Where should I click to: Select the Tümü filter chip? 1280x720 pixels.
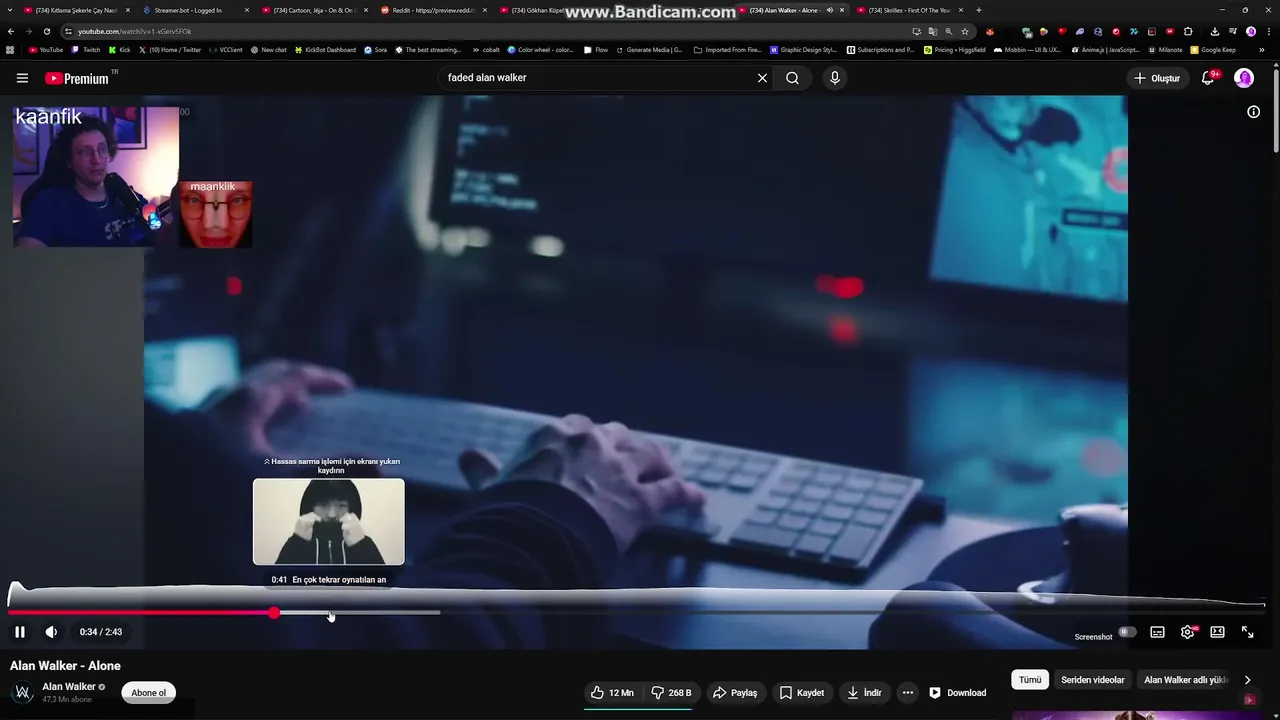(1030, 680)
